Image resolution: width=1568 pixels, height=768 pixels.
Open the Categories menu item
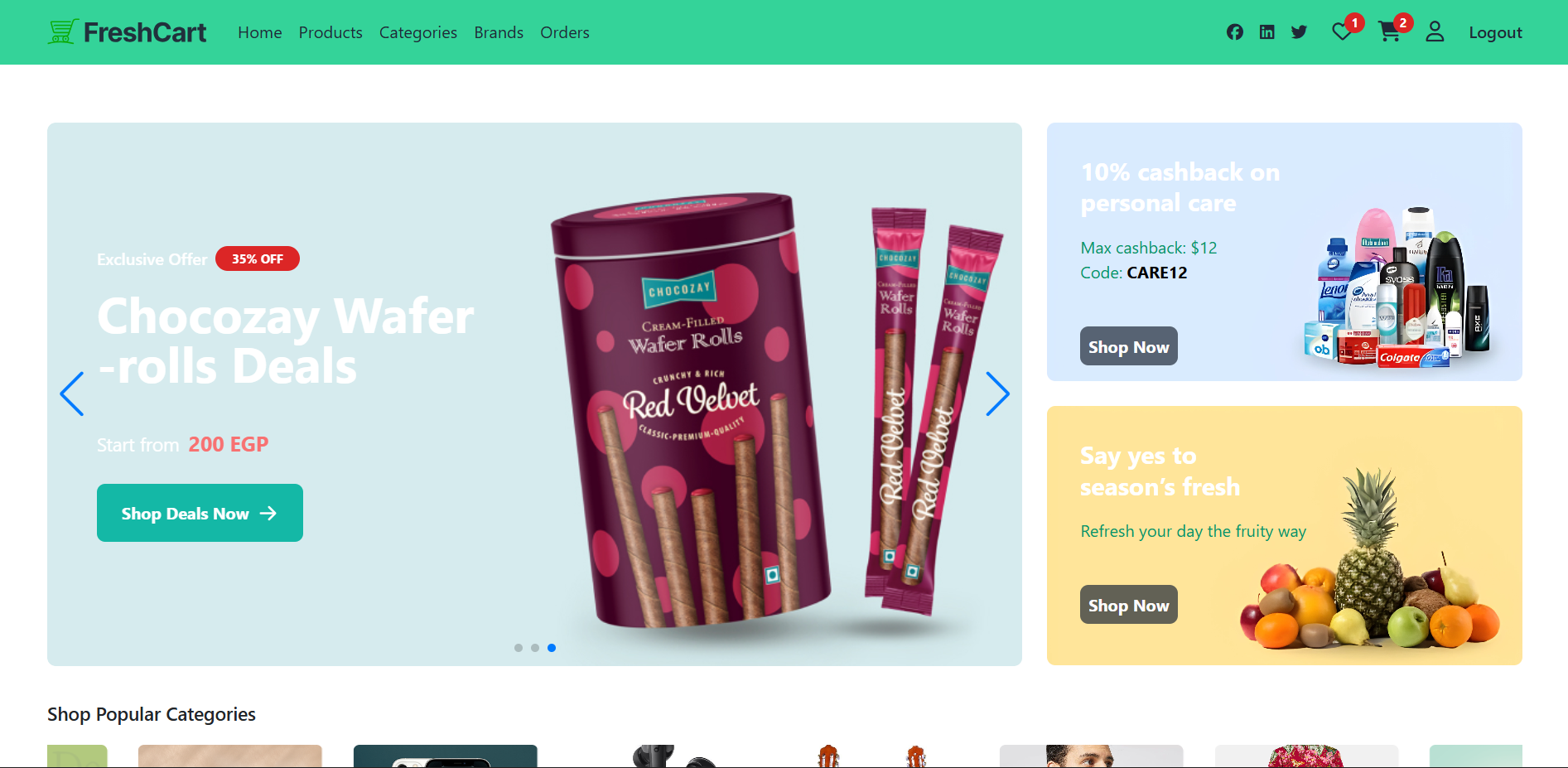[418, 32]
